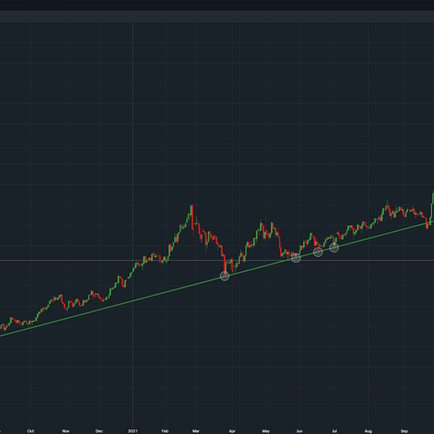Viewport: 434px width, 434px height.
Task: Click the Sep label on the time axis
Action: pyautogui.click(x=404, y=431)
